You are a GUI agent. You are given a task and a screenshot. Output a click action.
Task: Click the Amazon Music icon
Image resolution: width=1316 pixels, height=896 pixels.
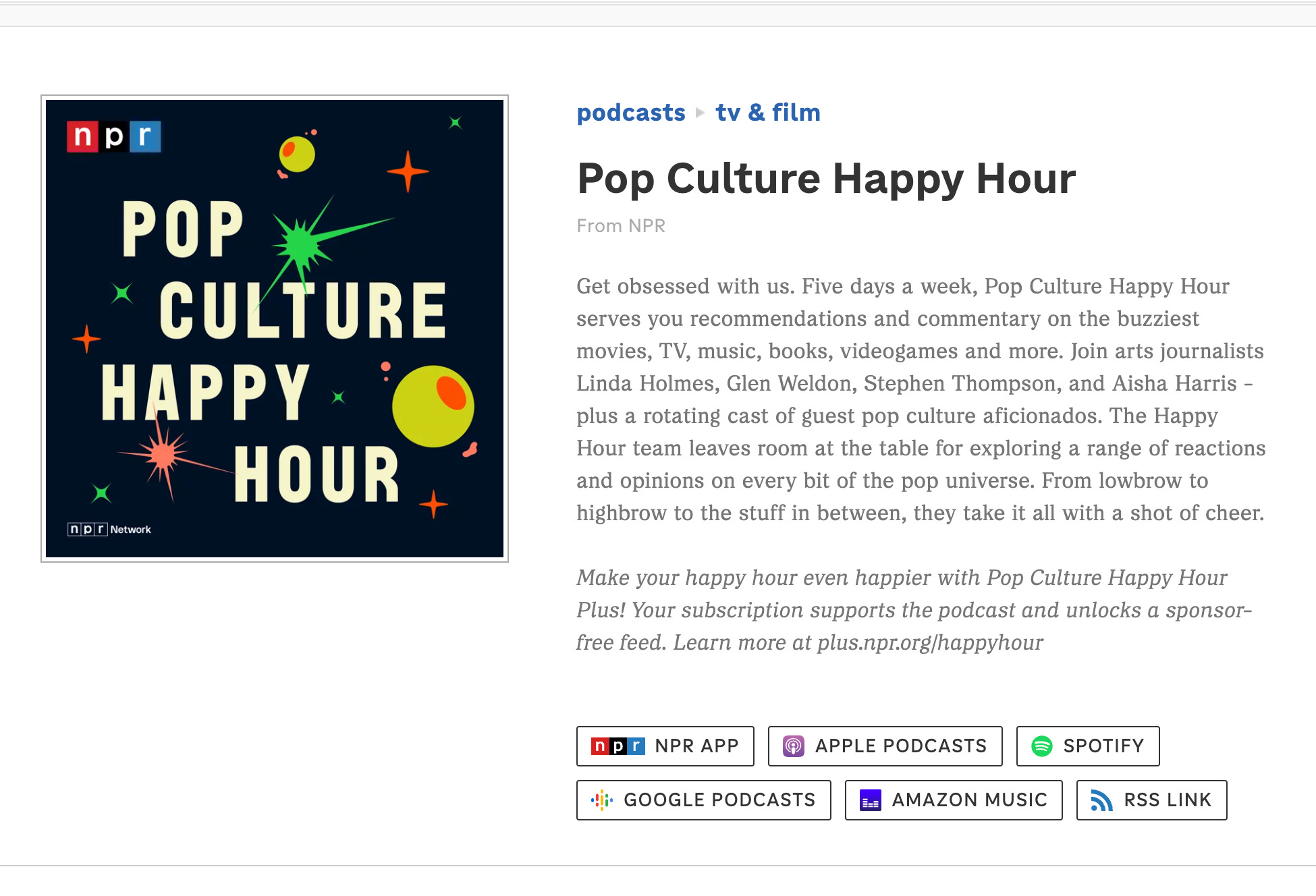click(871, 800)
